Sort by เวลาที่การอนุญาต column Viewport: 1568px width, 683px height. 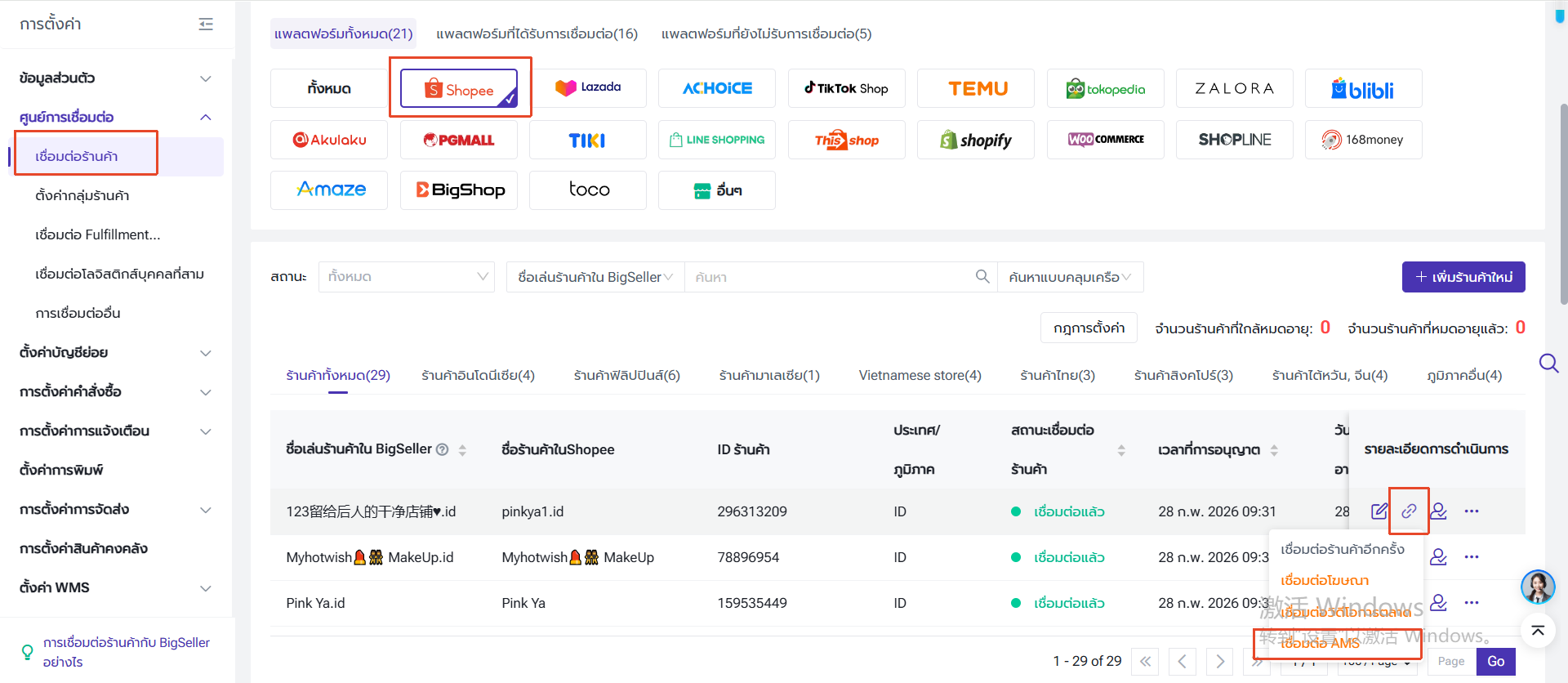[x=1274, y=450]
